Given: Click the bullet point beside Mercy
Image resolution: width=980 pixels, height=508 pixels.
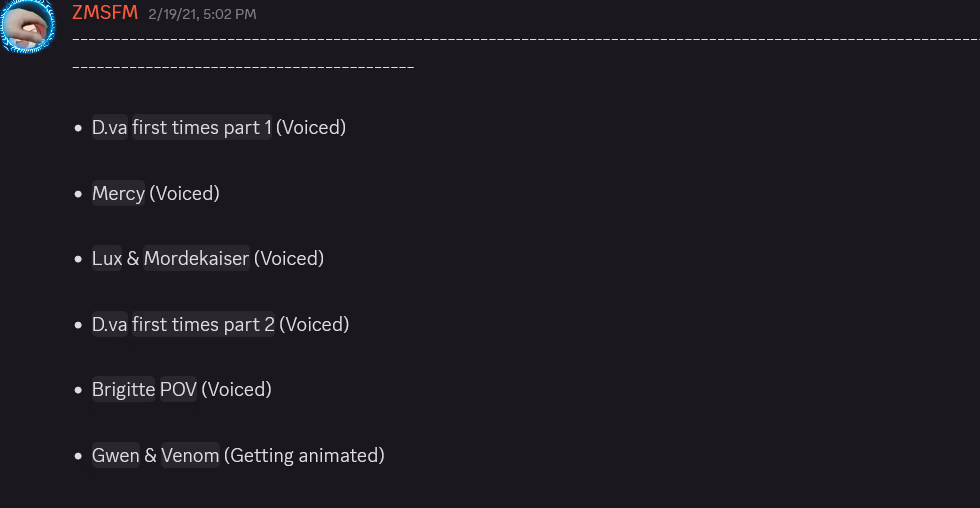Looking at the screenshot, I should pos(78,194).
